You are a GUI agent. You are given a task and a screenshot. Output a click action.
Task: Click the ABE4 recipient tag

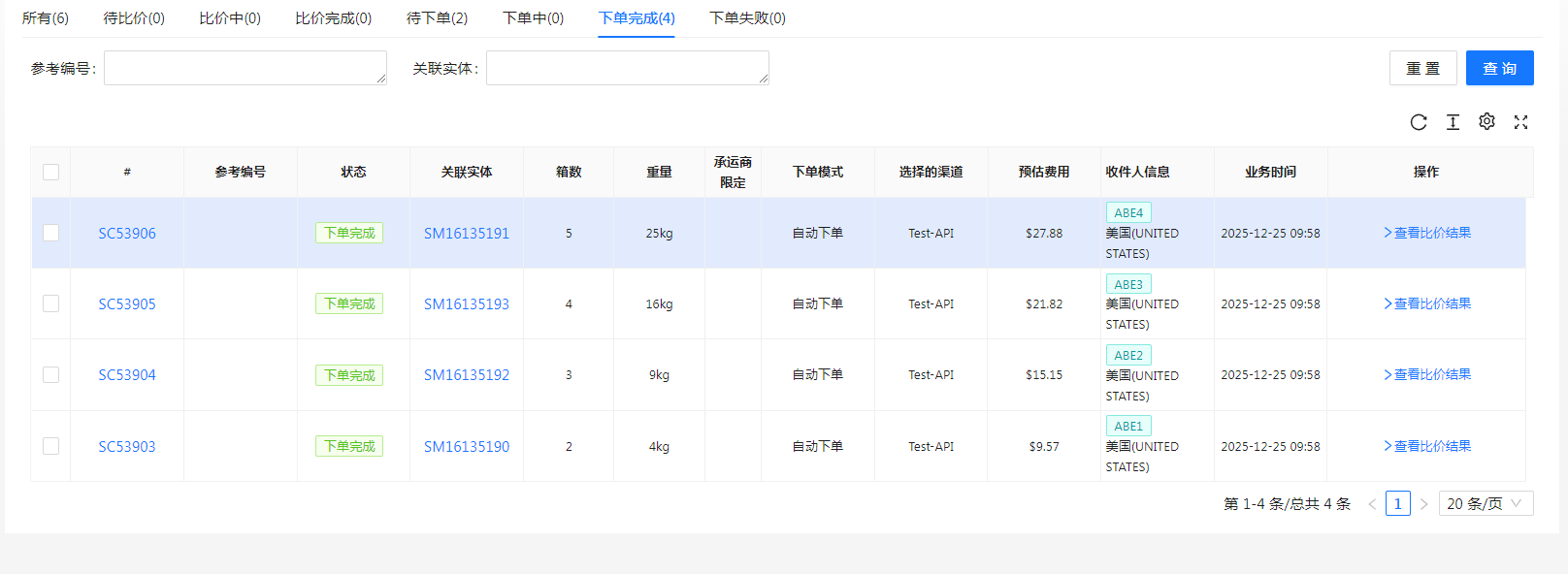click(x=1128, y=213)
